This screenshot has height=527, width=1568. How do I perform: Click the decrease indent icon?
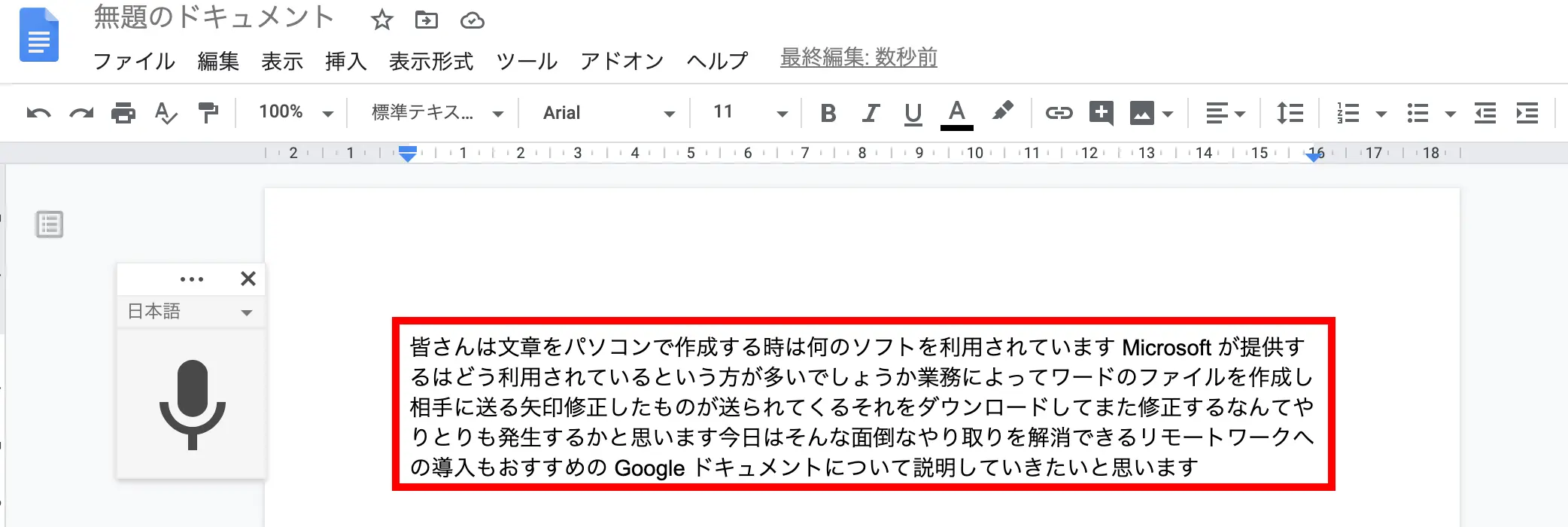click(1484, 114)
